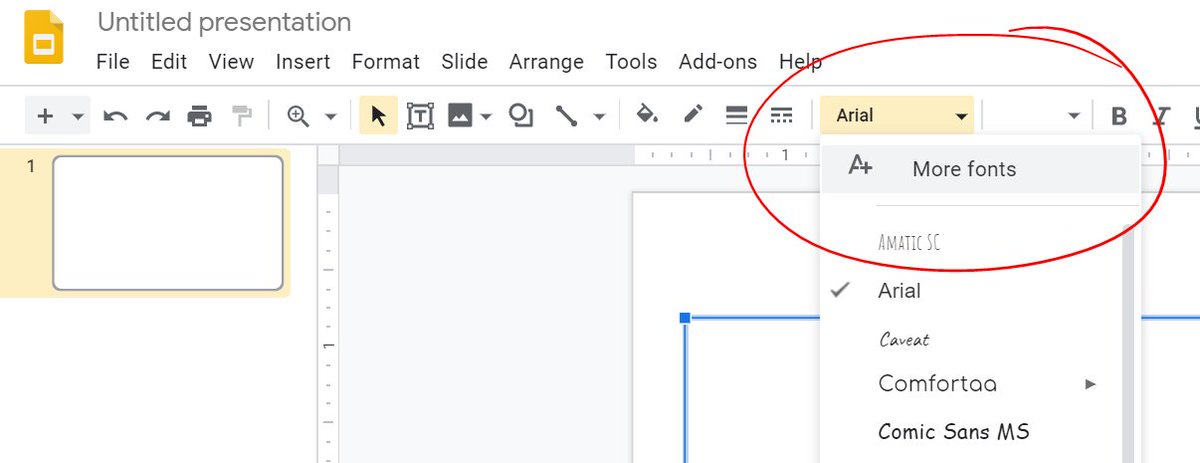Viewport: 1200px width, 463px height.
Task: Open the Slide menu
Action: [x=464, y=62]
